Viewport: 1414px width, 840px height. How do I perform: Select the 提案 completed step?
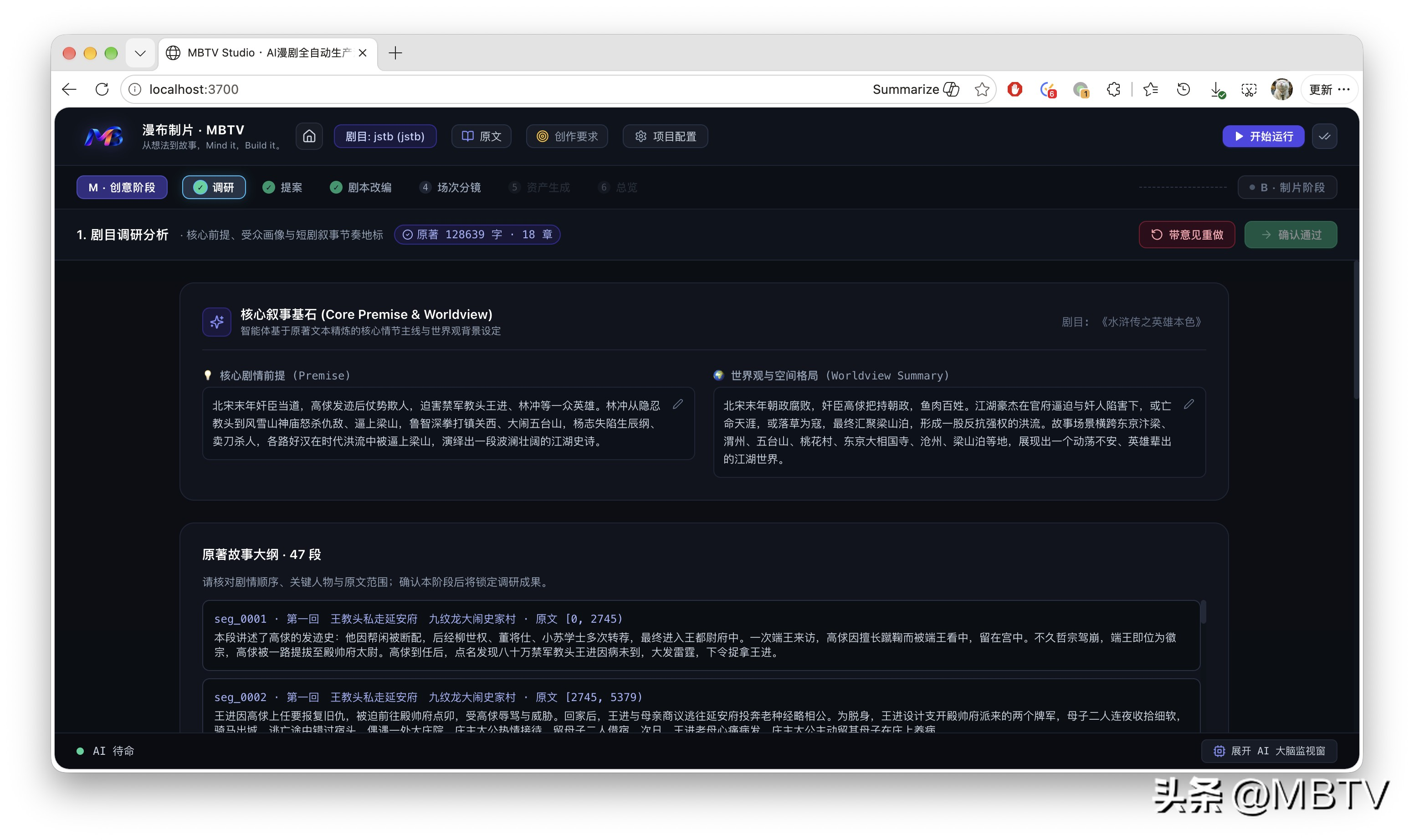point(282,187)
